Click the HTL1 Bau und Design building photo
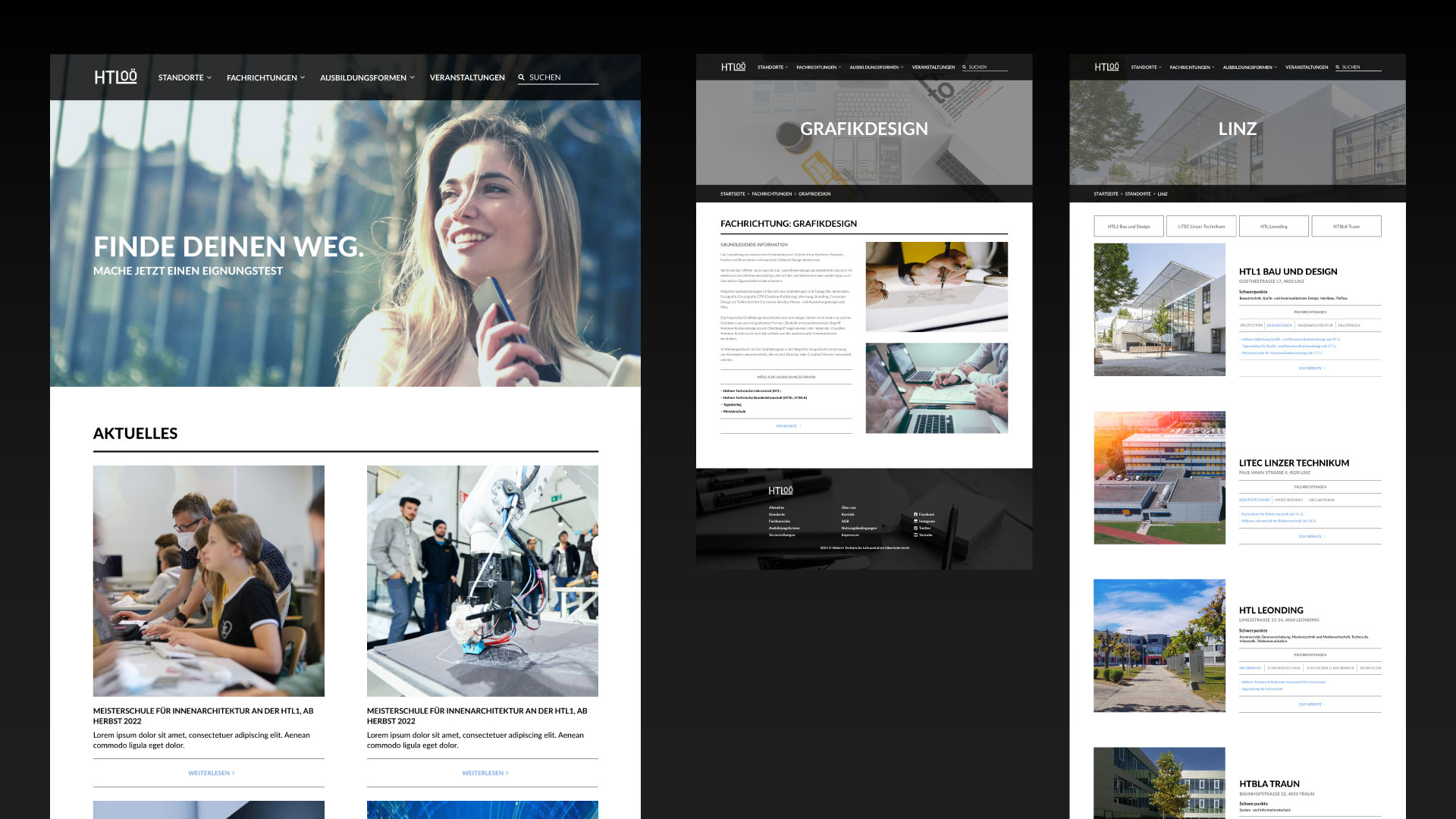This screenshot has width=1456, height=819. (1159, 309)
